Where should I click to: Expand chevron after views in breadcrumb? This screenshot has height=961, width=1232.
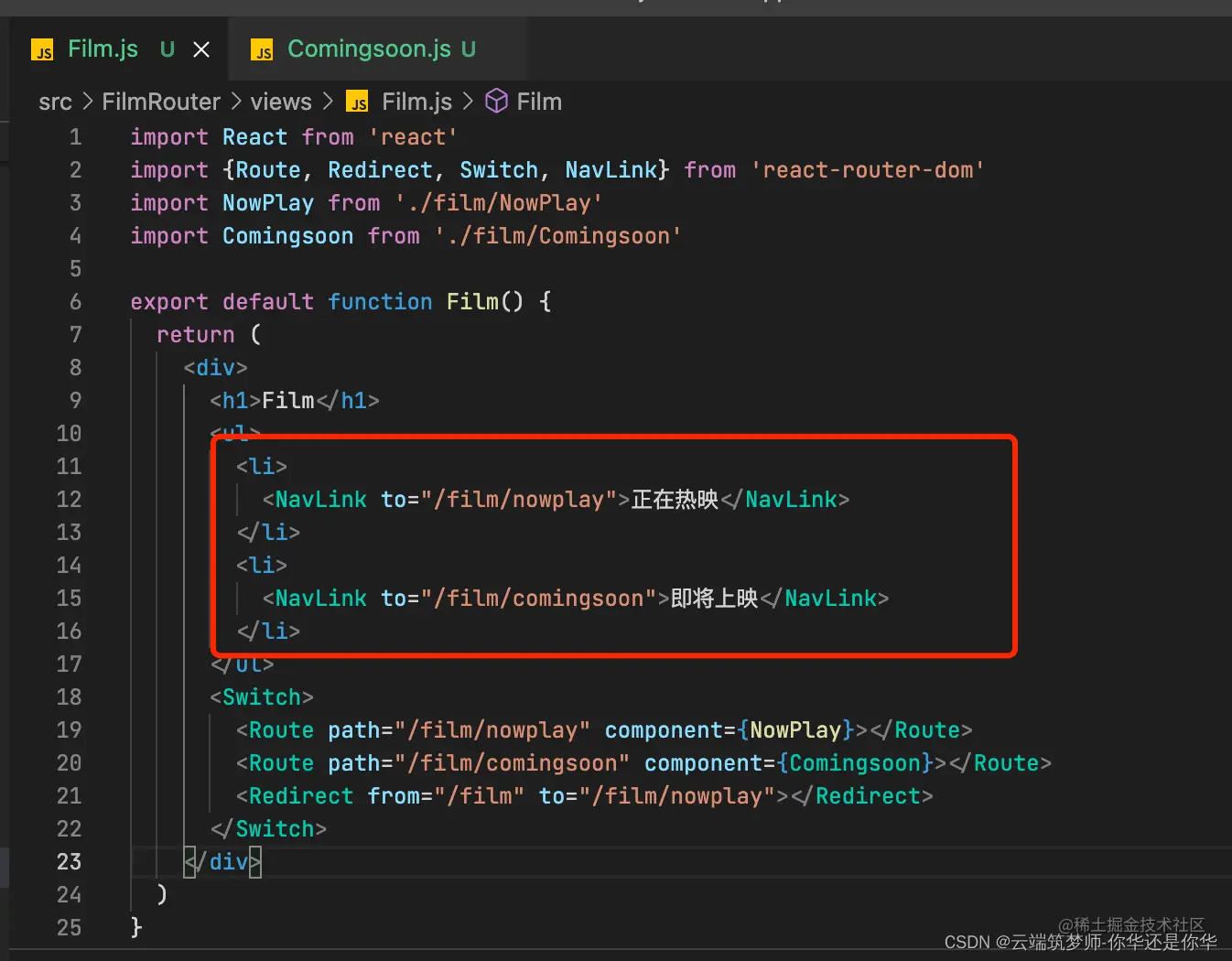click(328, 102)
